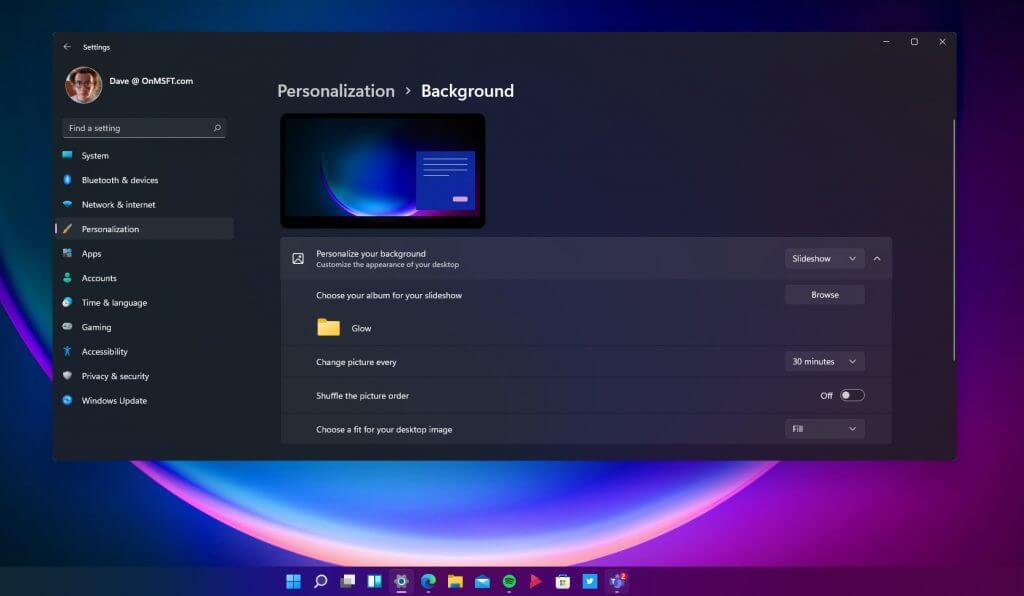The image size is (1024, 596).
Task: Open the Fill desktop image fit dropdown
Action: click(x=823, y=428)
